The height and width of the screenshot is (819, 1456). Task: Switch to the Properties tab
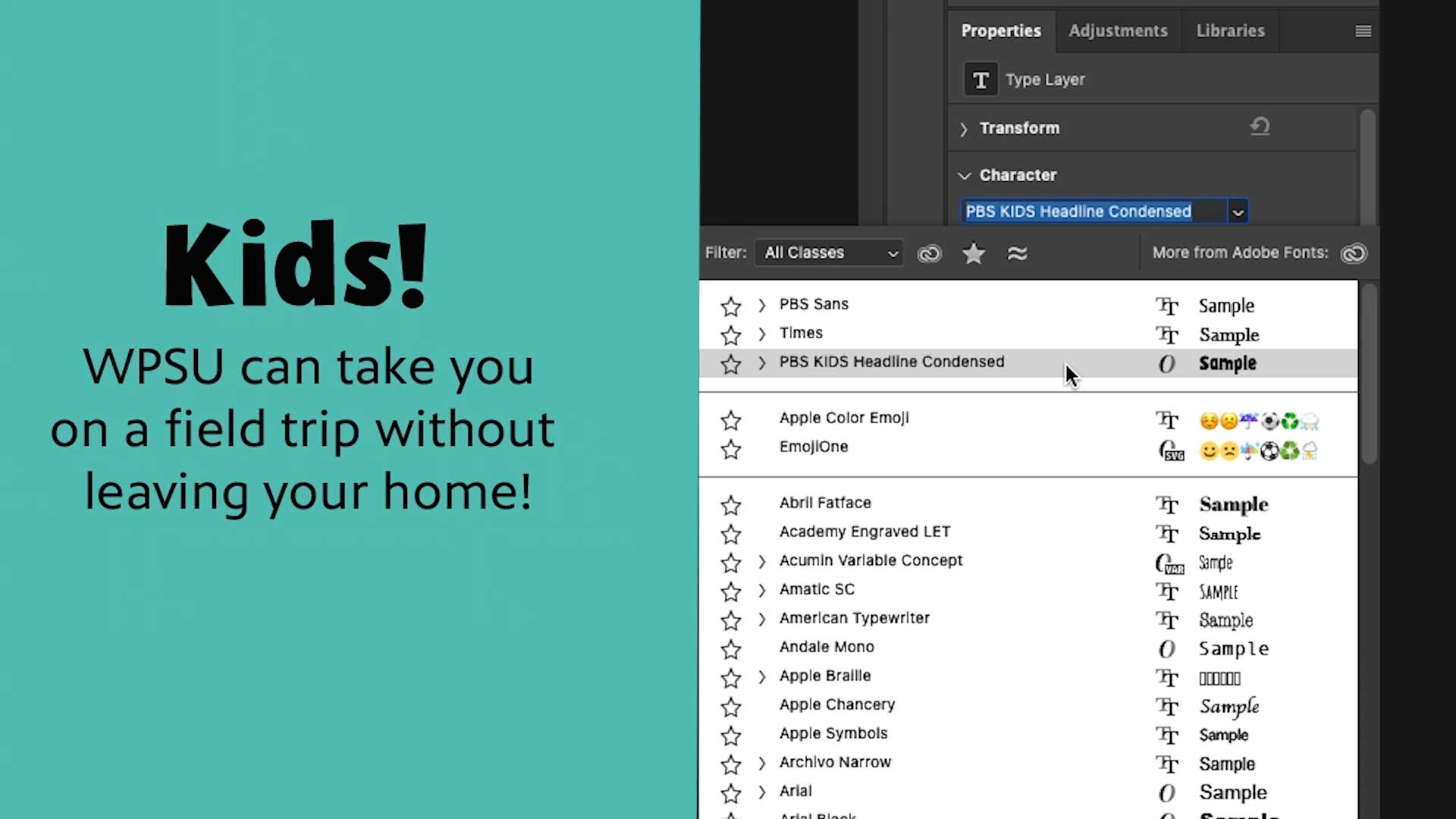(1001, 31)
